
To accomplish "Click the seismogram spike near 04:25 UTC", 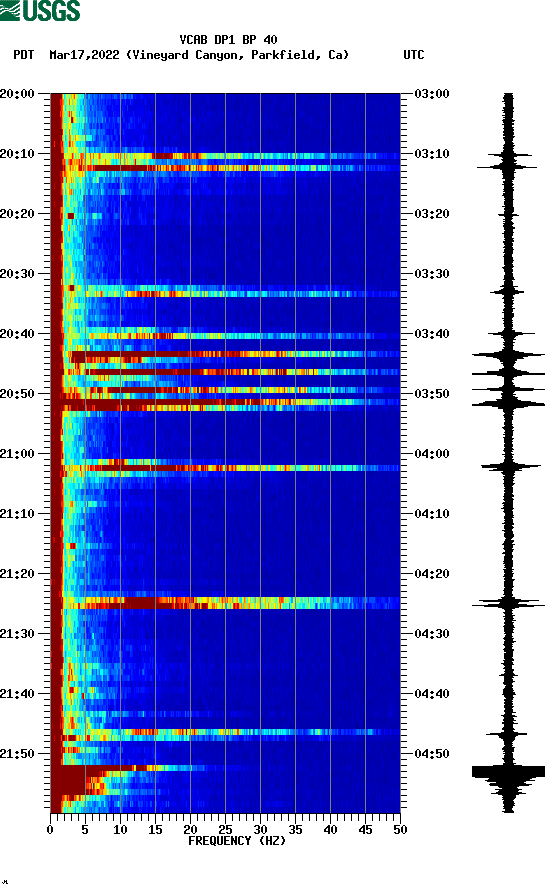I will pos(508,603).
